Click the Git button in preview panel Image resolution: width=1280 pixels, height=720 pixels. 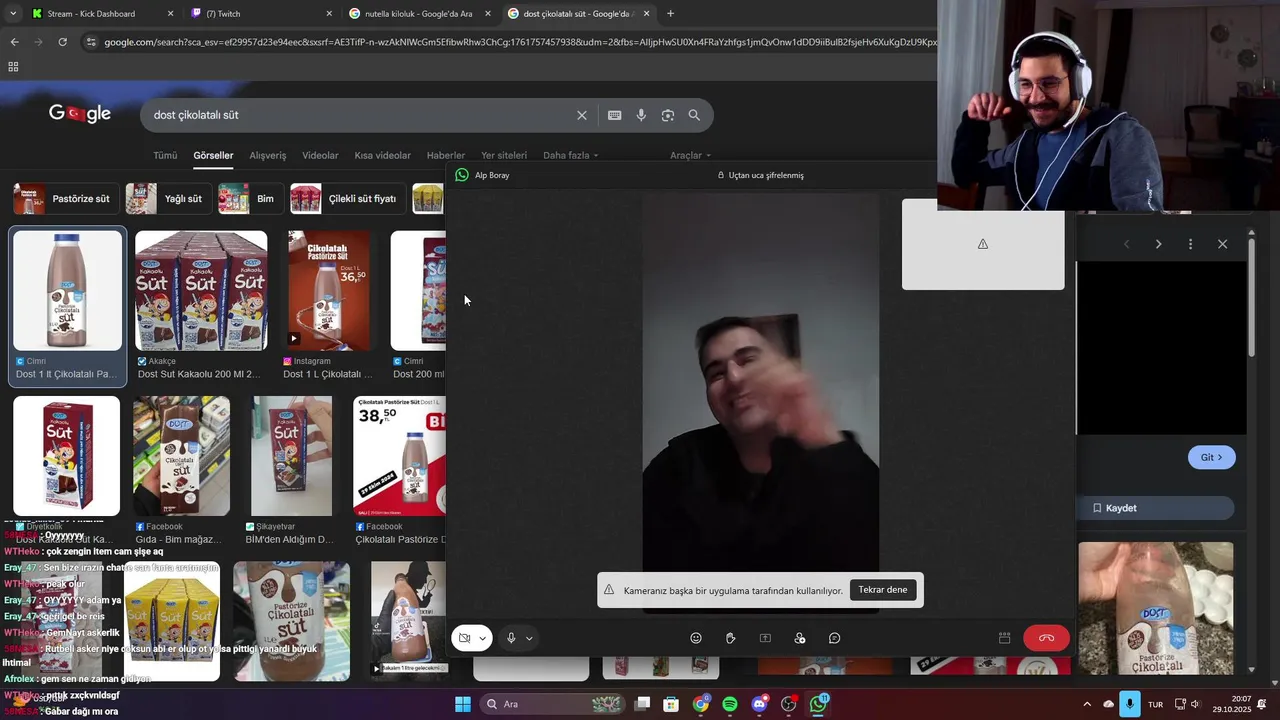1212,457
